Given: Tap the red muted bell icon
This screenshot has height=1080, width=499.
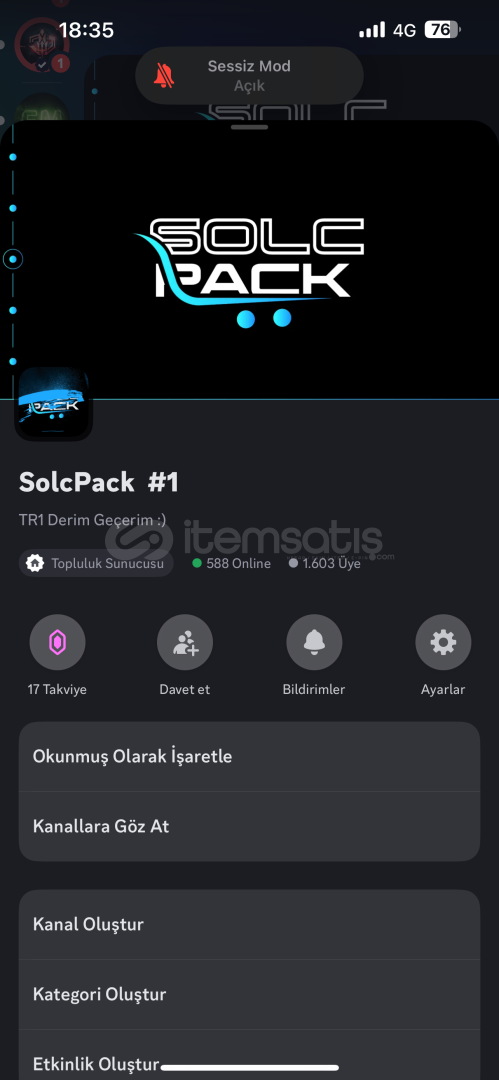Looking at the screenshot, I should 164,75.
